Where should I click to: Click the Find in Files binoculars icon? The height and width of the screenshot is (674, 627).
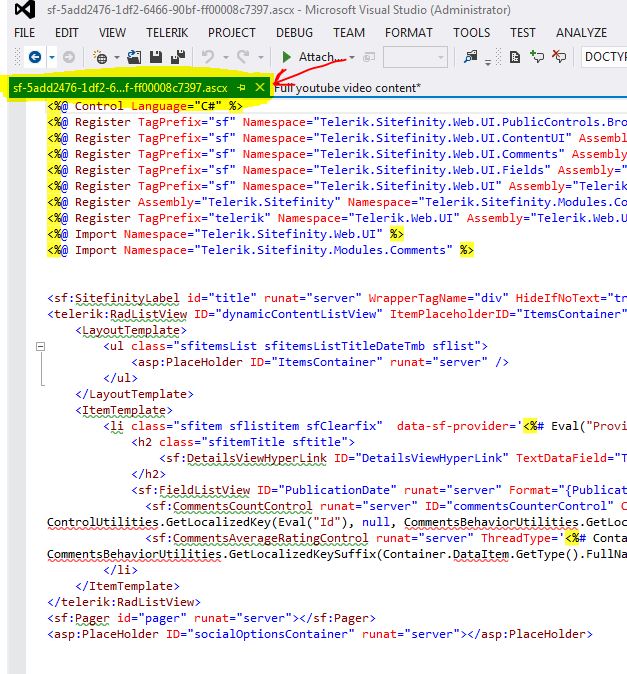click(471, 57)
